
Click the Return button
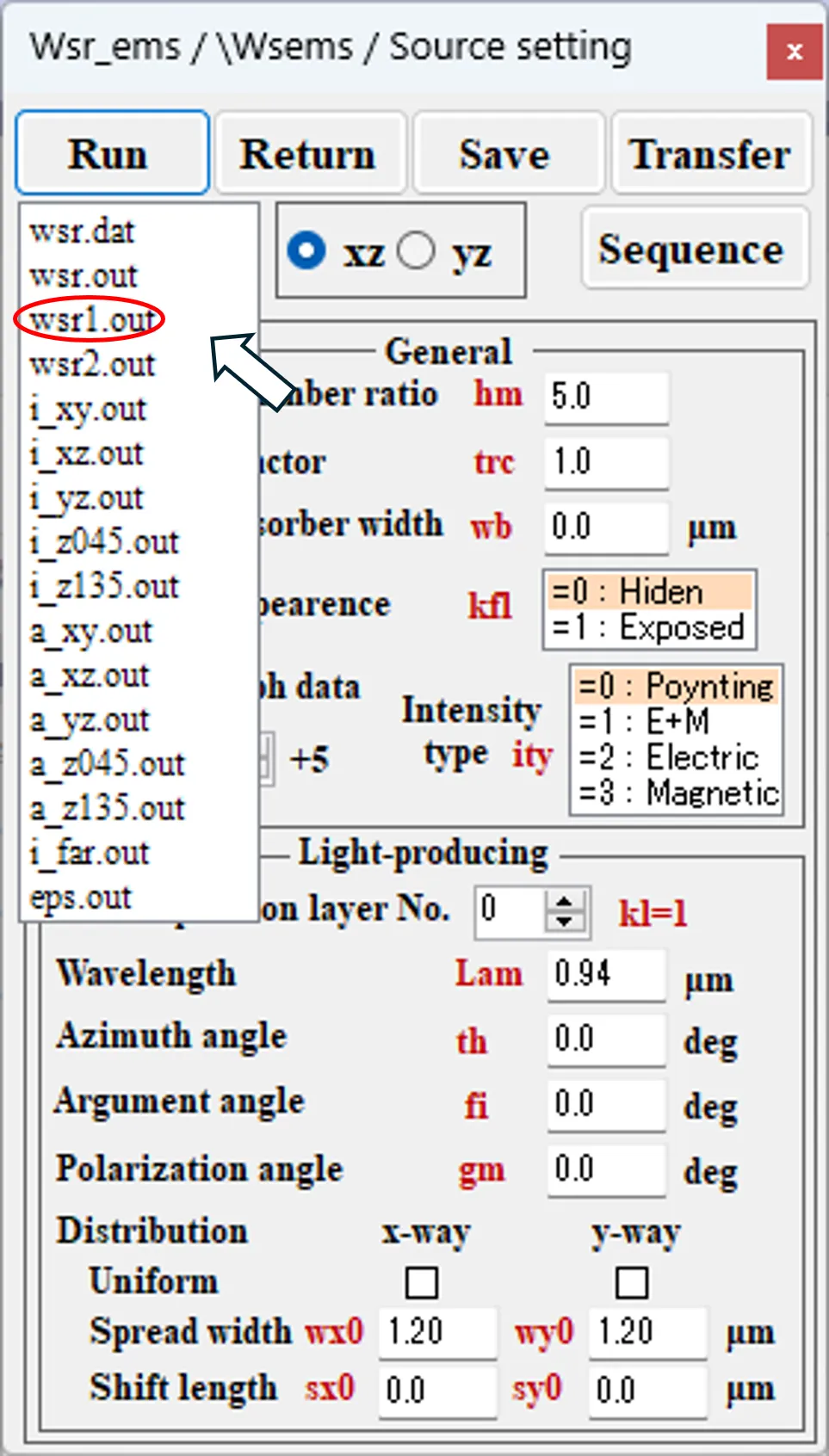point(310,153)
